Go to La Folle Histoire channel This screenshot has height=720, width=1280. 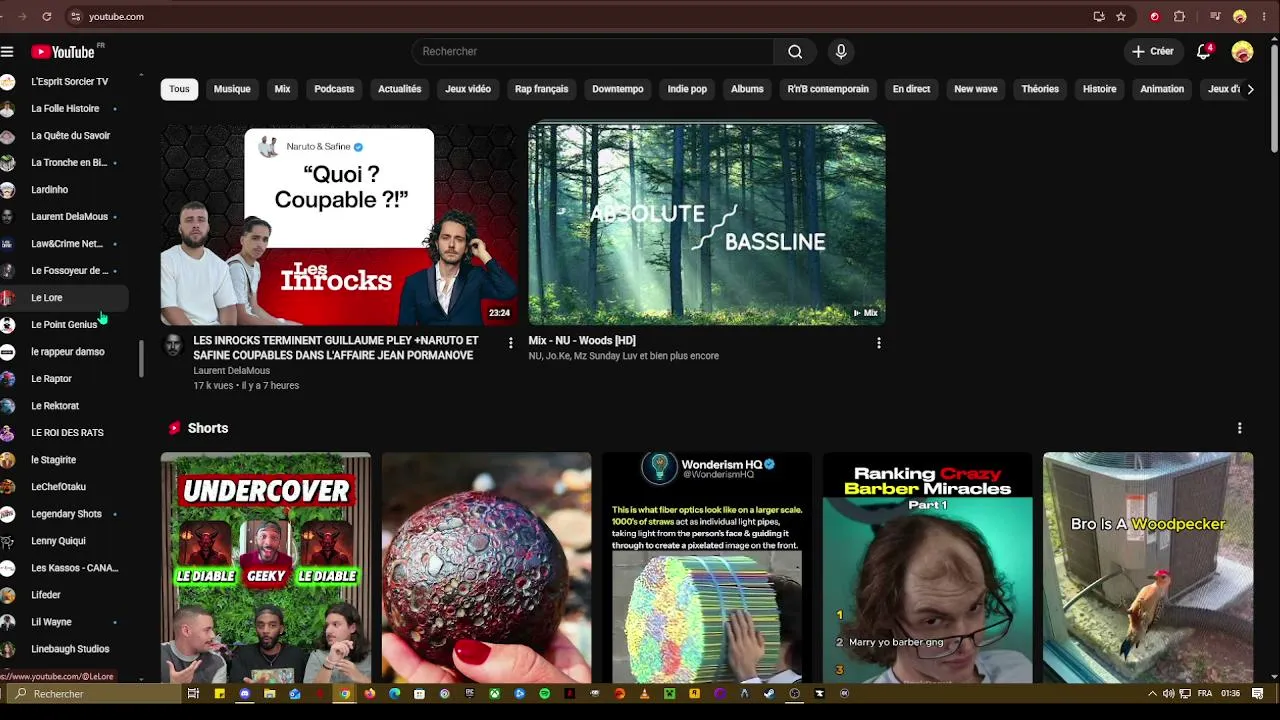(x=64, y=108)
